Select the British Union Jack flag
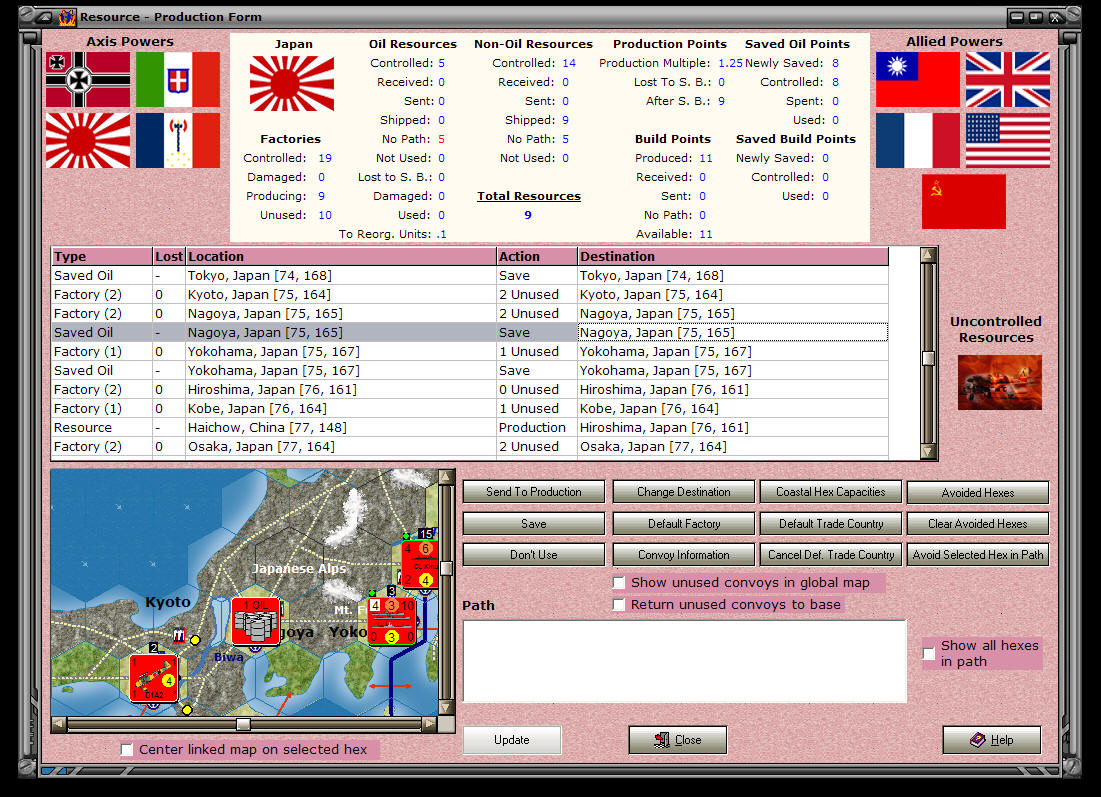This screenshot has height=797, width=1101. coord(1007,79)
